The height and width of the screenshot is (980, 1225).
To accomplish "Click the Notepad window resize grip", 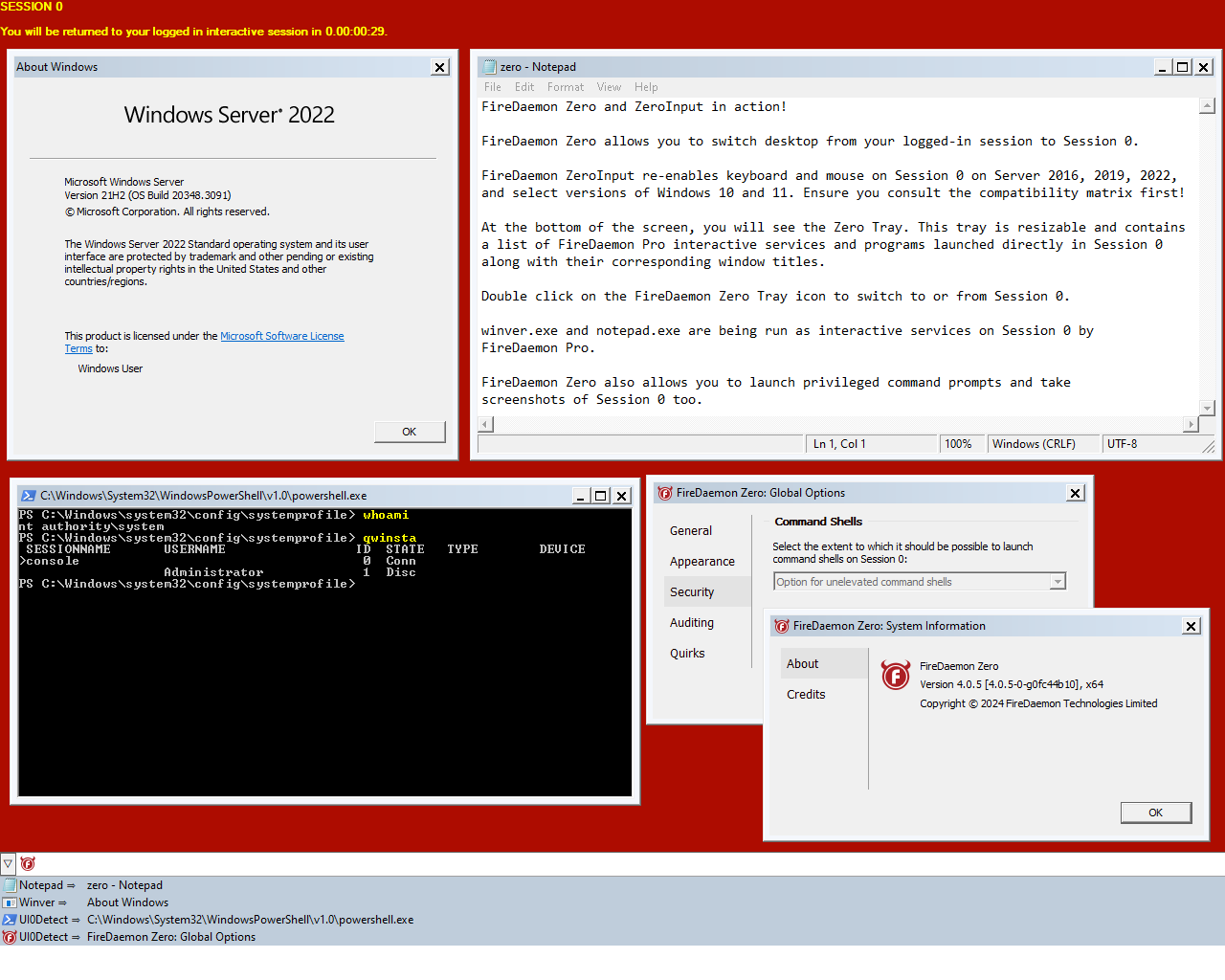I will (1208, 446).
